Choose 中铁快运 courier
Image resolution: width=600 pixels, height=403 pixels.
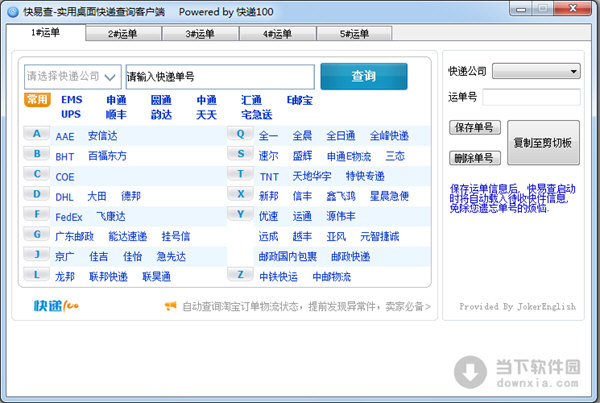tap(278, 276)
